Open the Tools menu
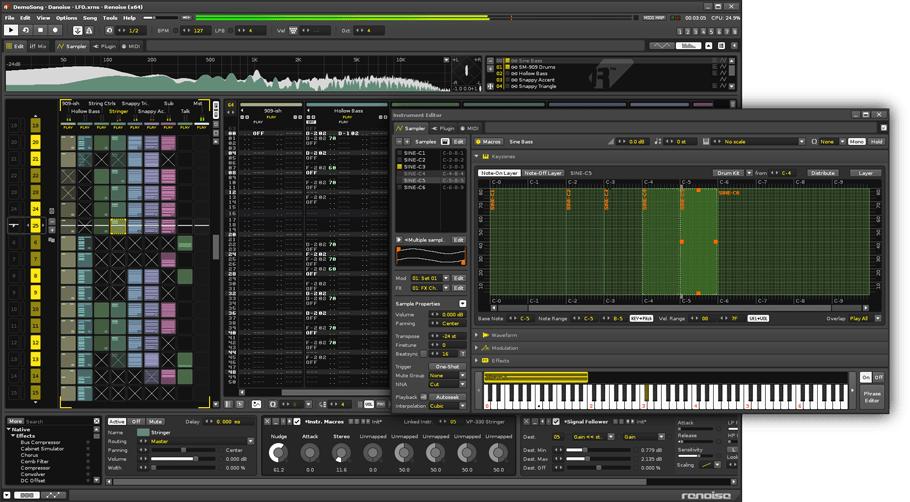 click(110, 18)
